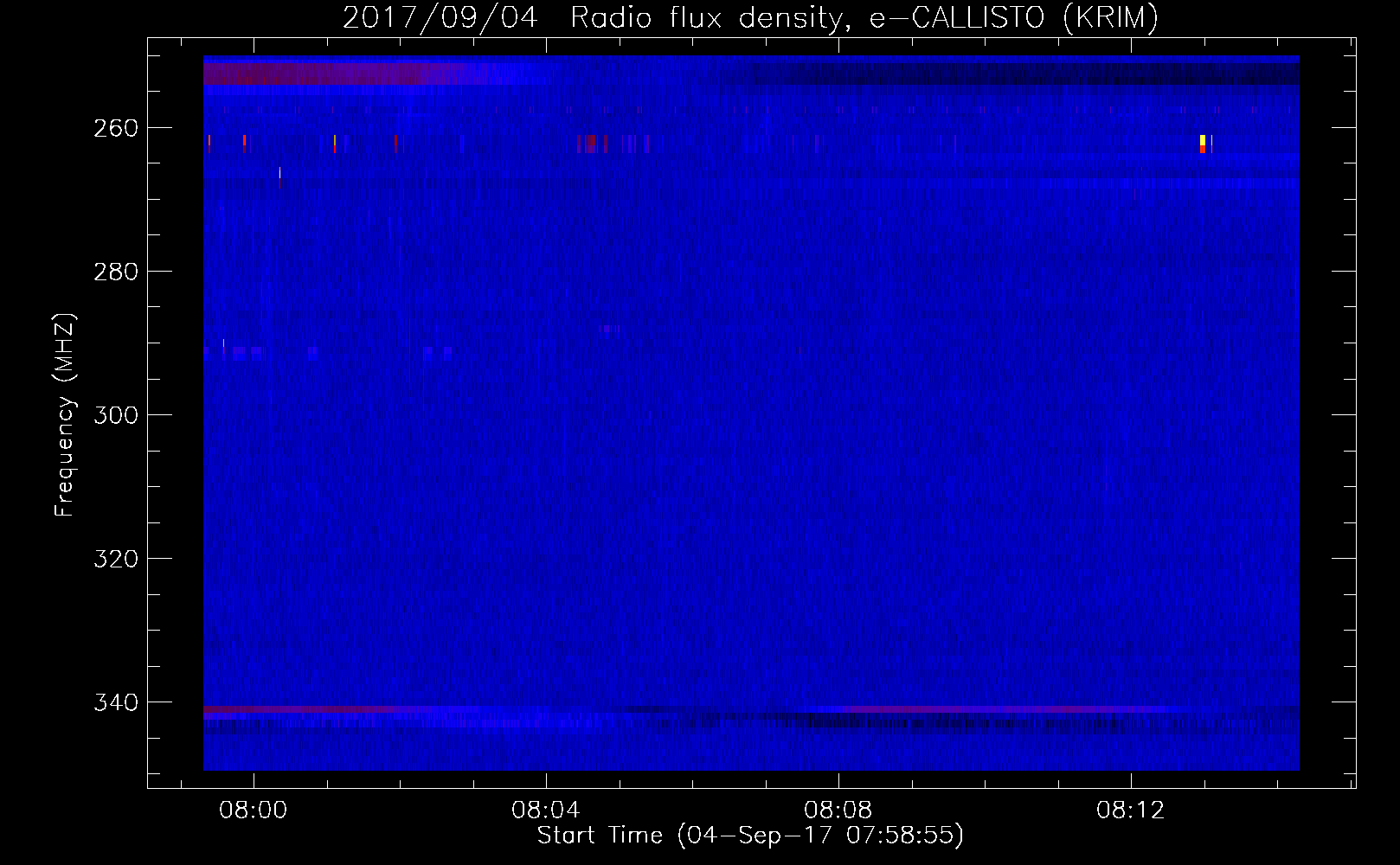Click the bright yellow burst near 08:13
This screenshot has width=1400, height=865.
click(1203, 144)
